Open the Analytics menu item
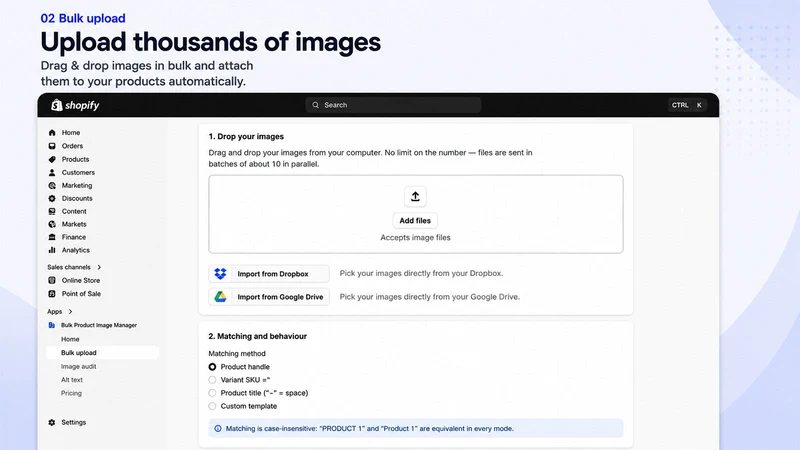 (76, 250)
